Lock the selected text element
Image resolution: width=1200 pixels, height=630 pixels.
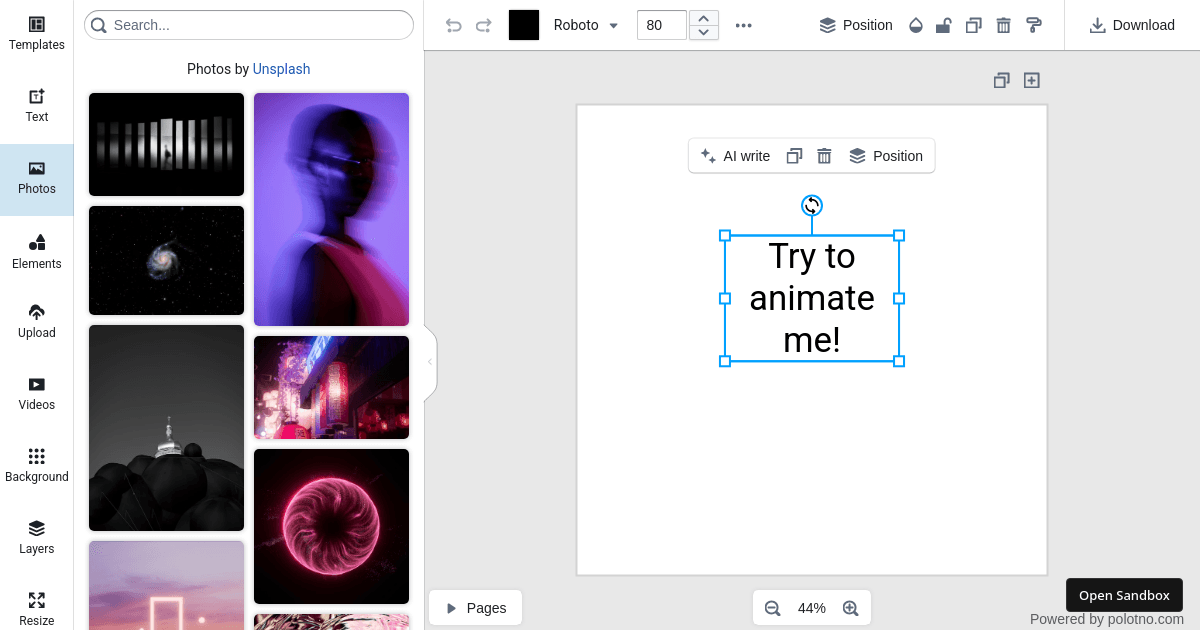point(943,25)
